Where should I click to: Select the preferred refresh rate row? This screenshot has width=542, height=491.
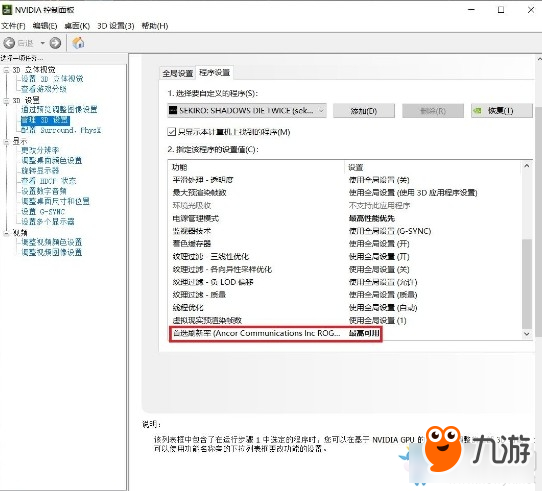coord(276,333)
